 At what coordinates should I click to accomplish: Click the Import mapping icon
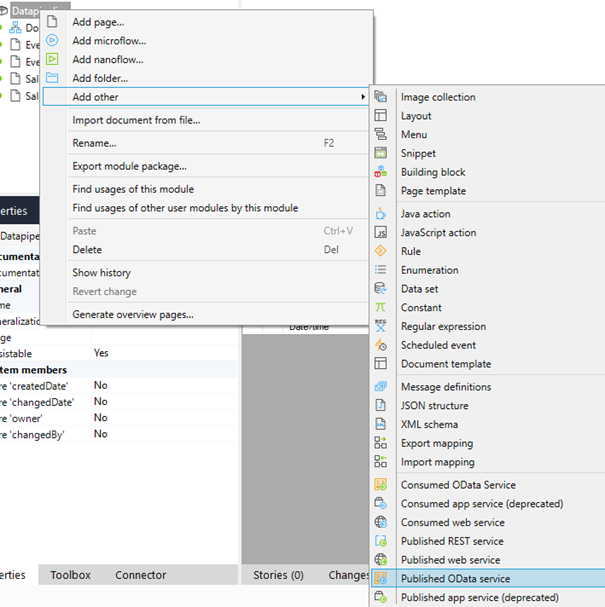tap(380, 461)
